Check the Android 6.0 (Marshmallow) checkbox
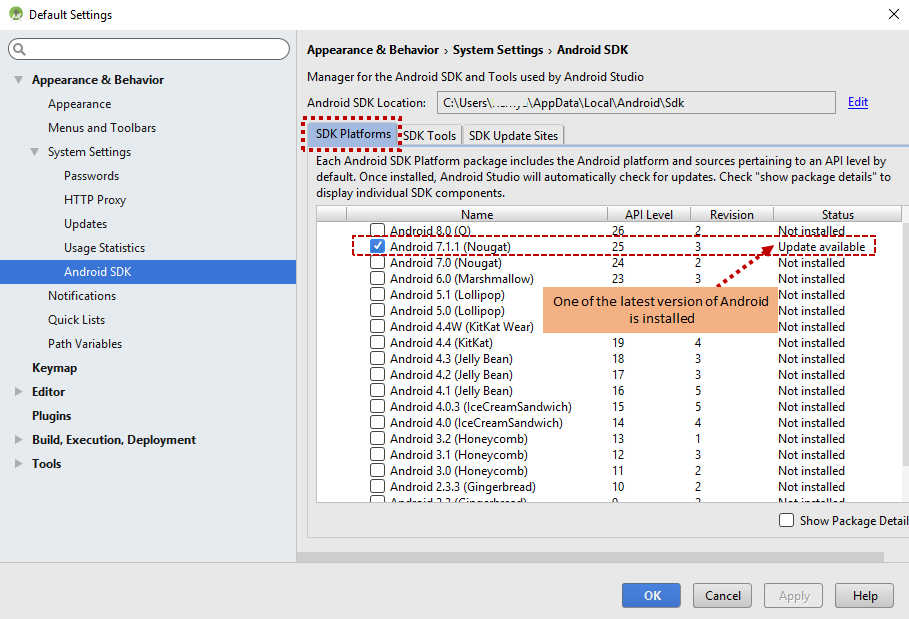Viewport: 909px width, 619px height. click(x=377, y=278)
